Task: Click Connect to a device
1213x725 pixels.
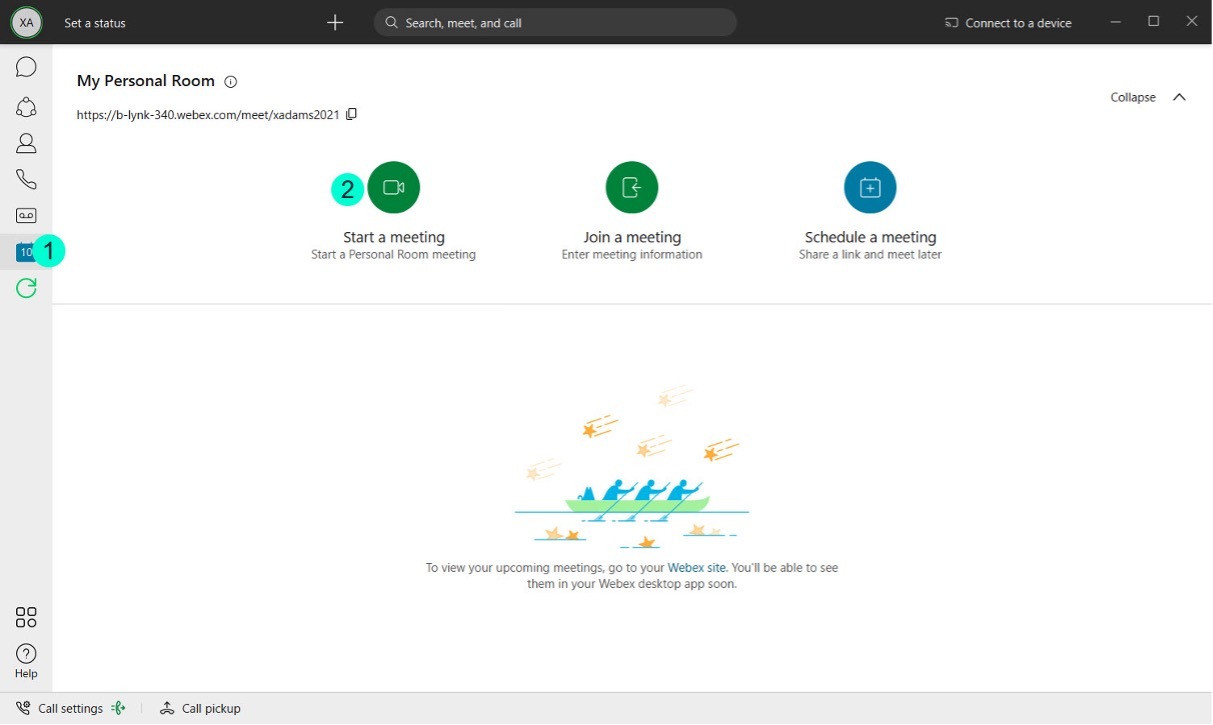Action: (1008, 23)
